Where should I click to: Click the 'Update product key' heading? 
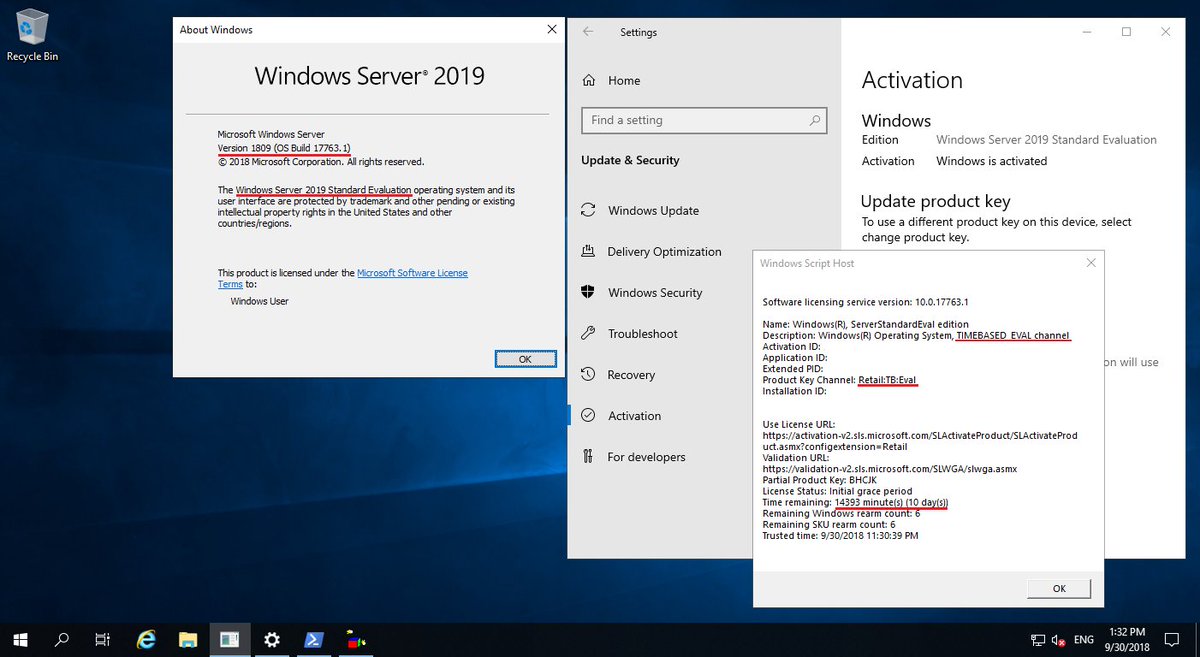coord(935,201)
